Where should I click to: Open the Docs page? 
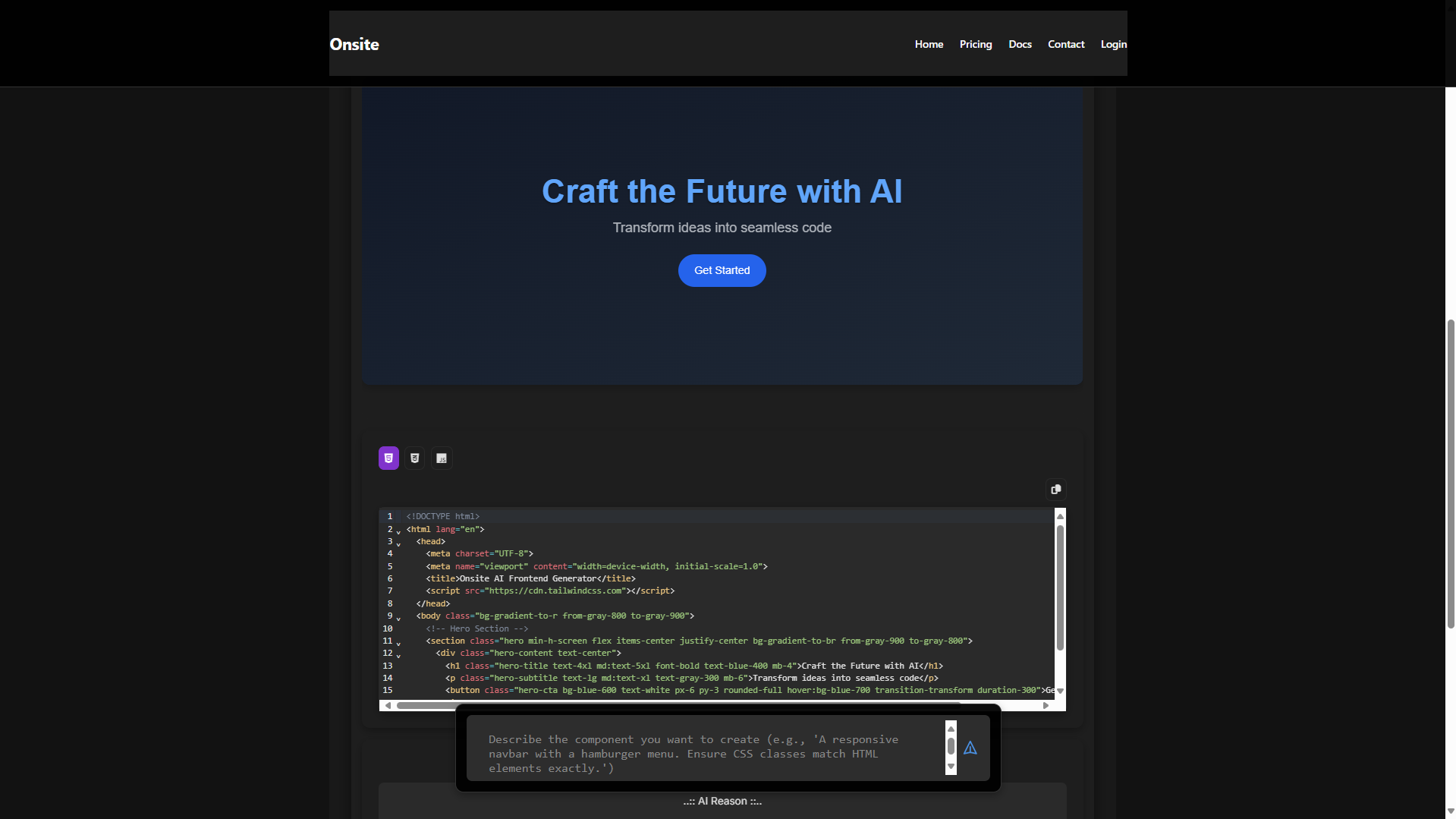[1020, 44]
